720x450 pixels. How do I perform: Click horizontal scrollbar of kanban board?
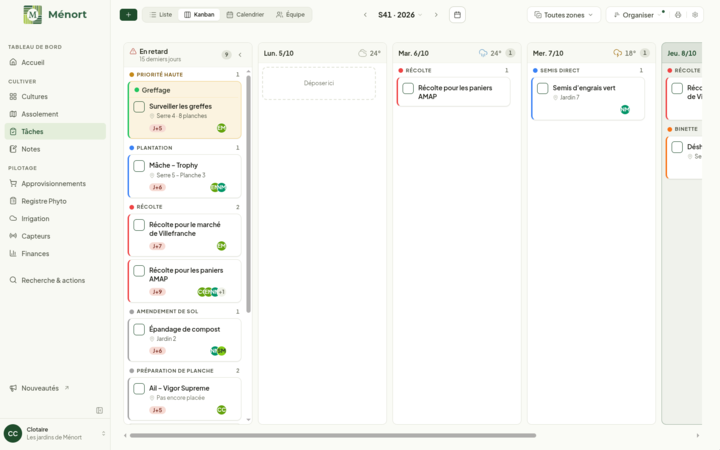pyautogui.click(x=333, y=435)
